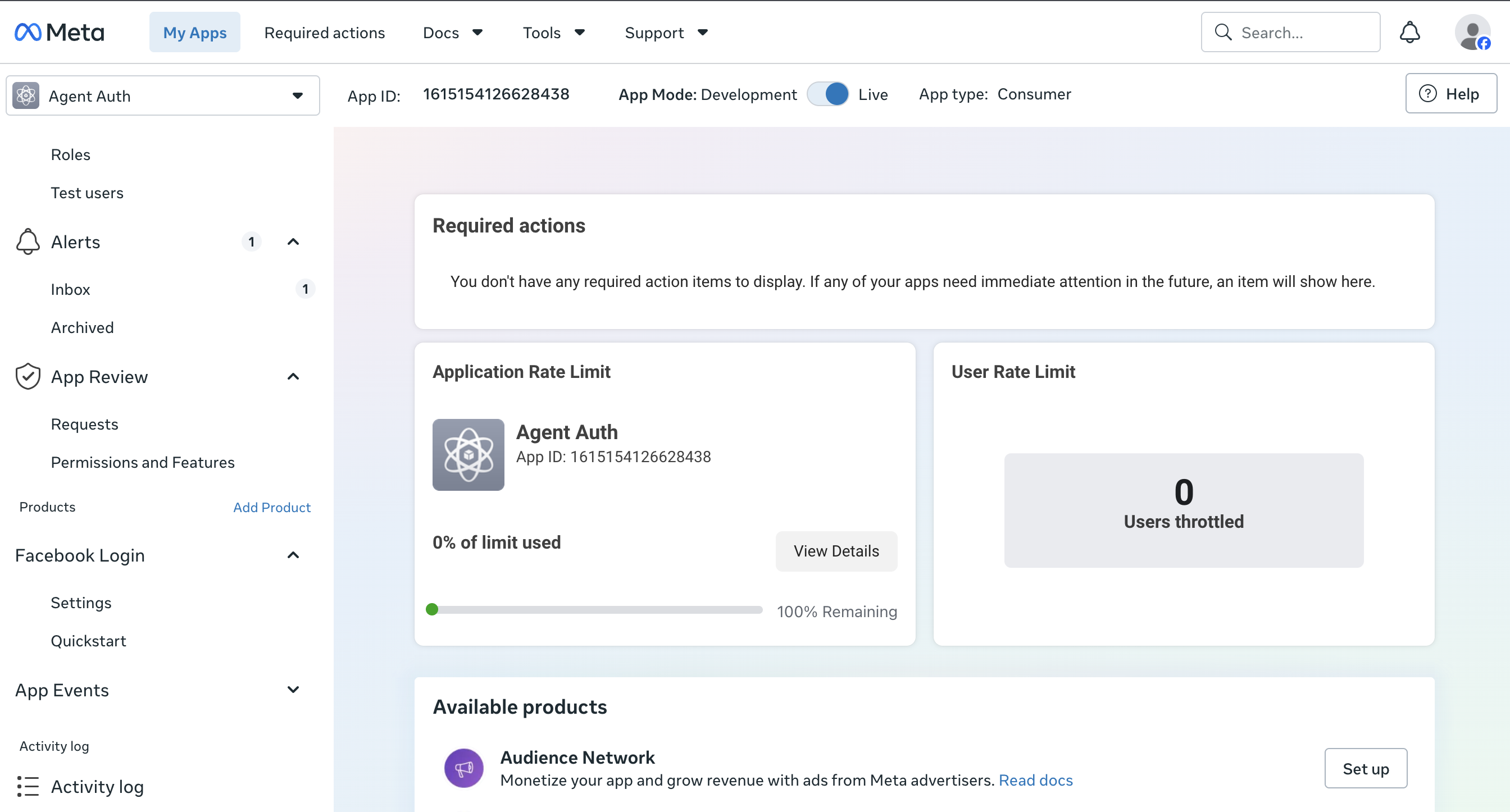This screenshot has height=812, width=1510.
Task: Click the 100% Remaining label
Action: pos(836,611)
